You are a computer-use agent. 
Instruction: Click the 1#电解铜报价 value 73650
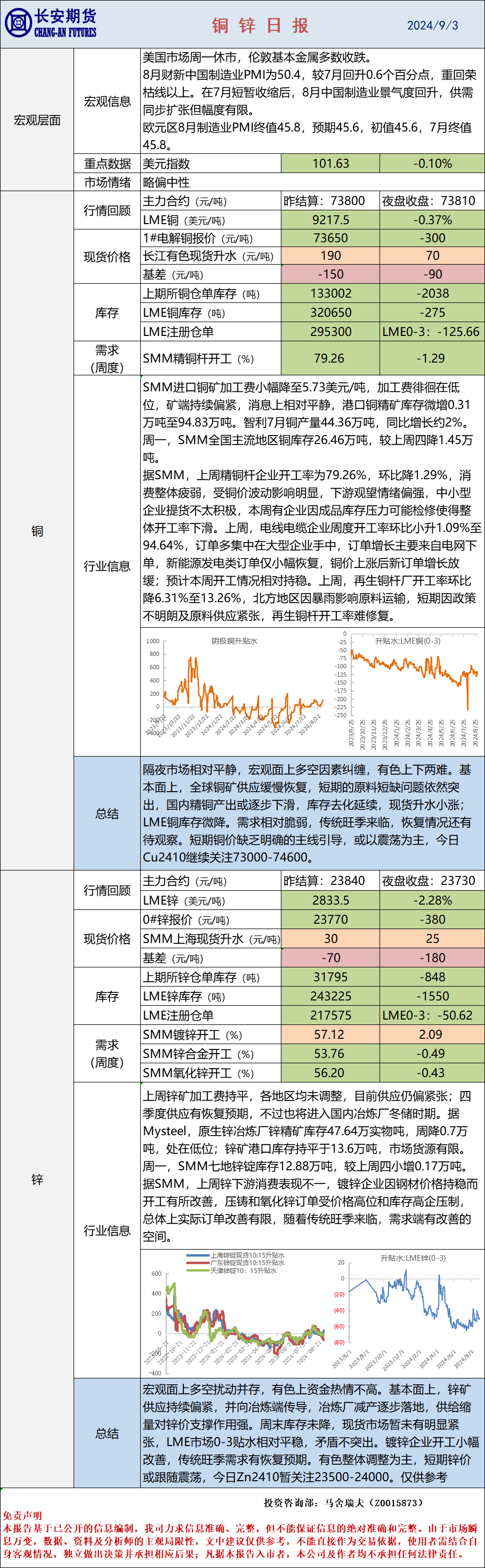(330, 238)
